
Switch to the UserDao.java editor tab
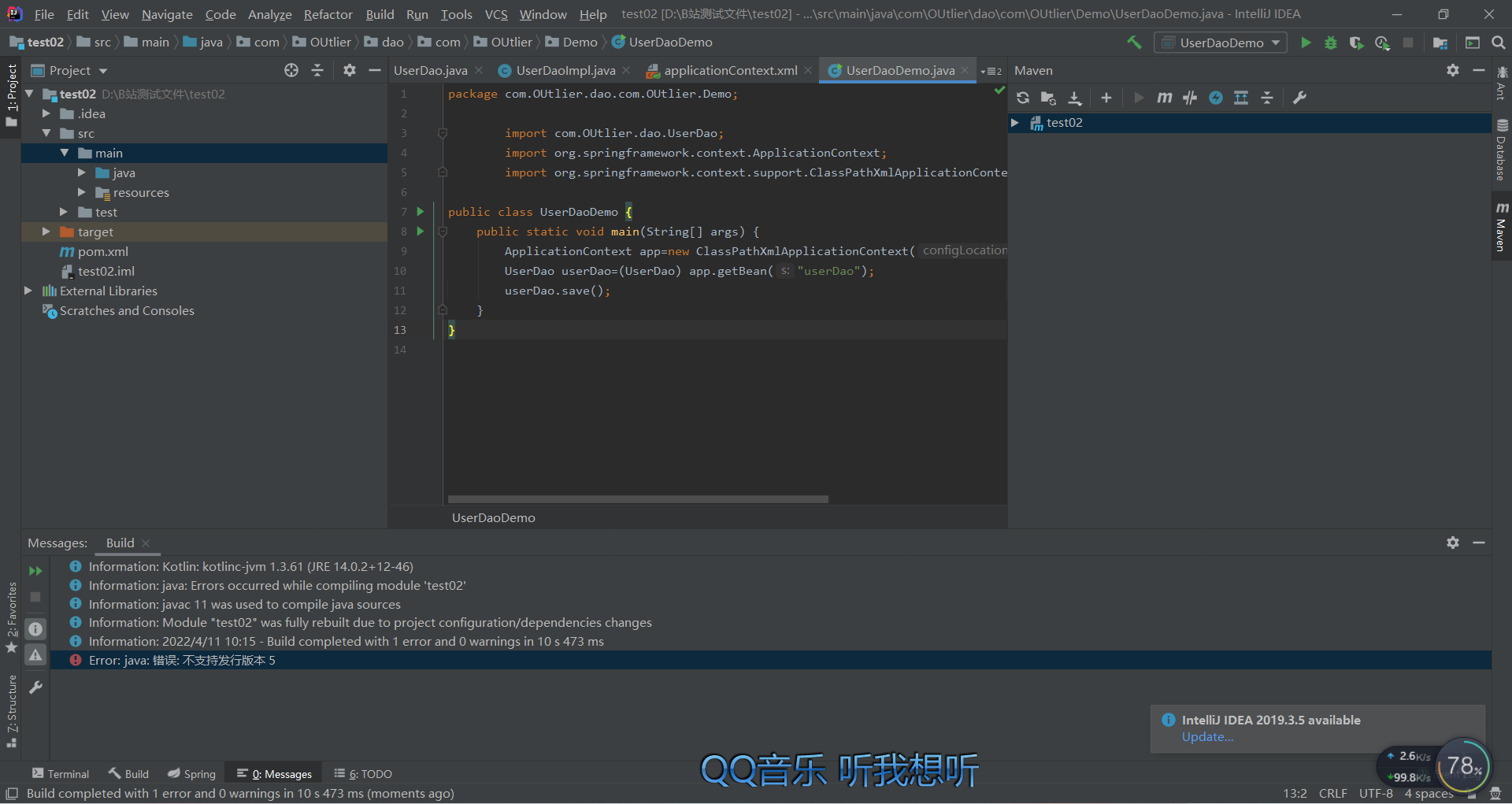tap(430, 70)
